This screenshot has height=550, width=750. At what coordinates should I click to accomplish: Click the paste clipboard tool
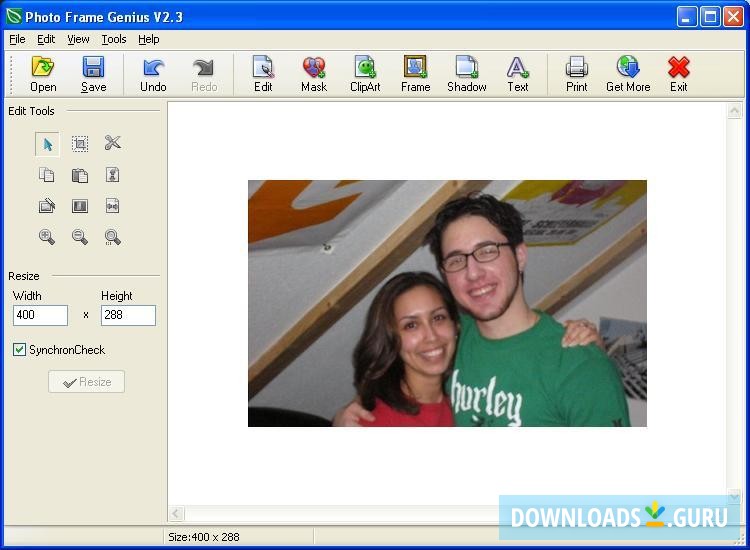tap(80, 176)
